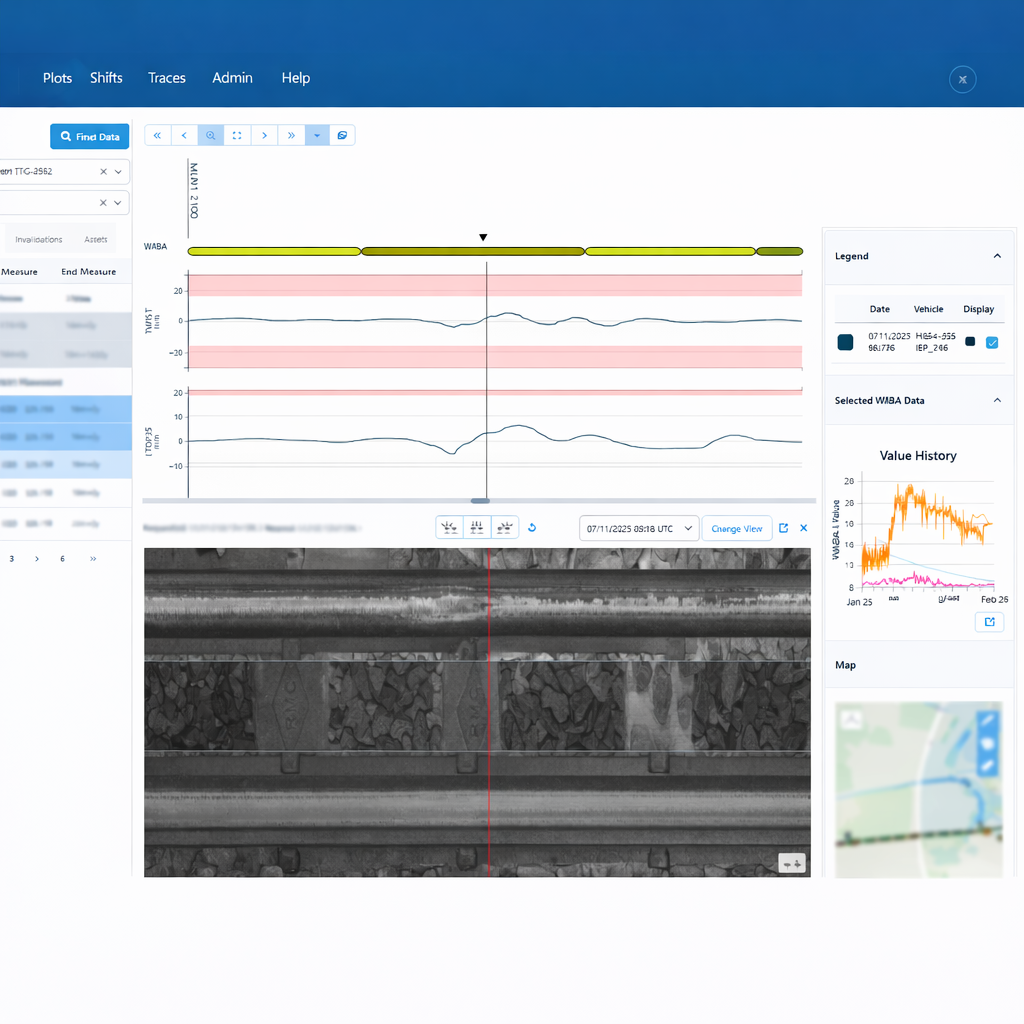Click the small dark vehicle color swatch
Screen dimensions: 1024x1024
point(970,342)
